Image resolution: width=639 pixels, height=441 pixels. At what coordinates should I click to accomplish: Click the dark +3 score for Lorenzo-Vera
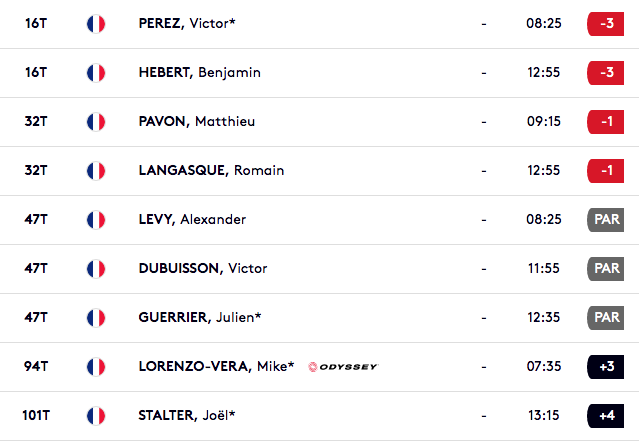pos(606,367)
